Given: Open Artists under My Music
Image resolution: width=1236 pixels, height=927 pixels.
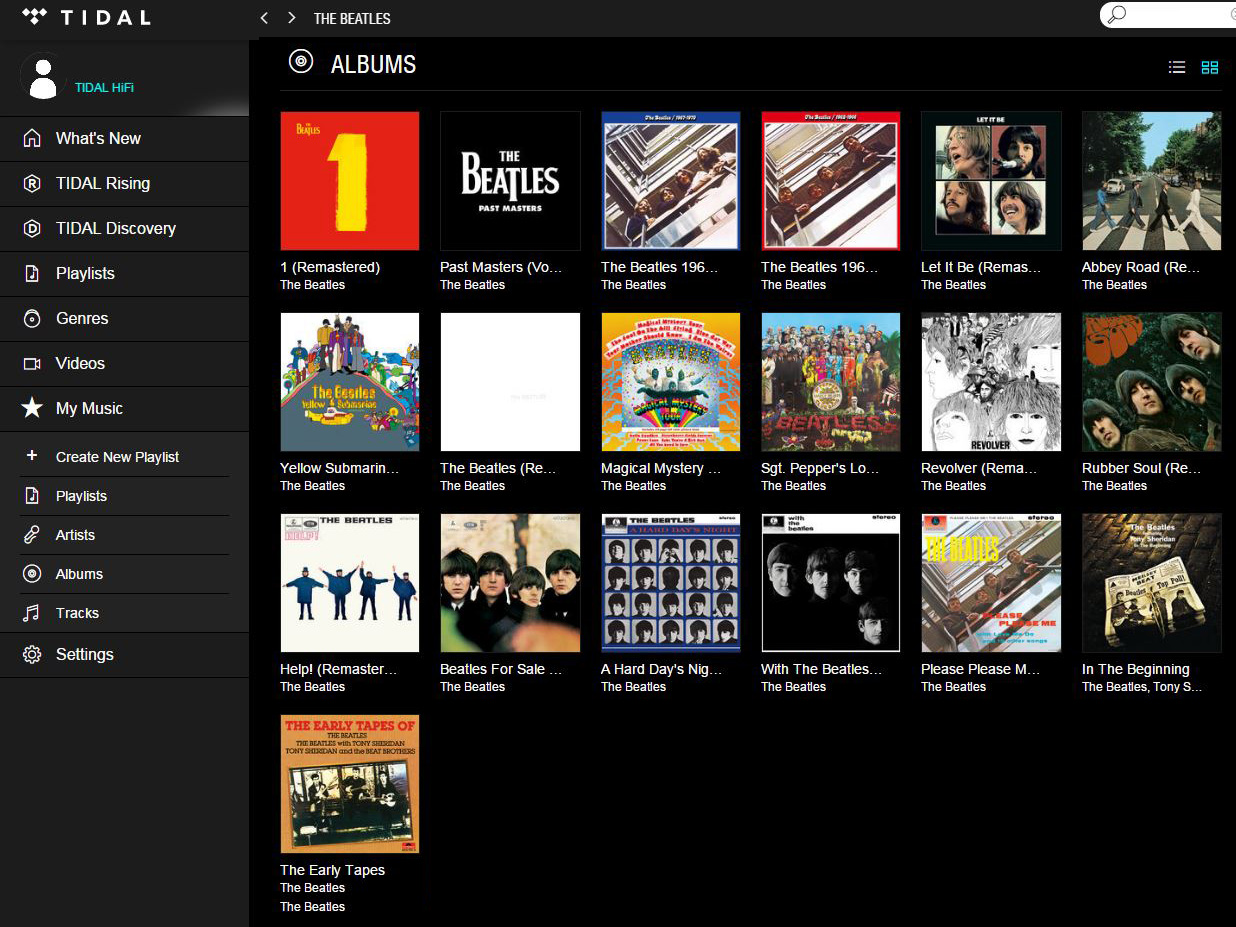Looking at the screenshot, I should click(75, 535).
